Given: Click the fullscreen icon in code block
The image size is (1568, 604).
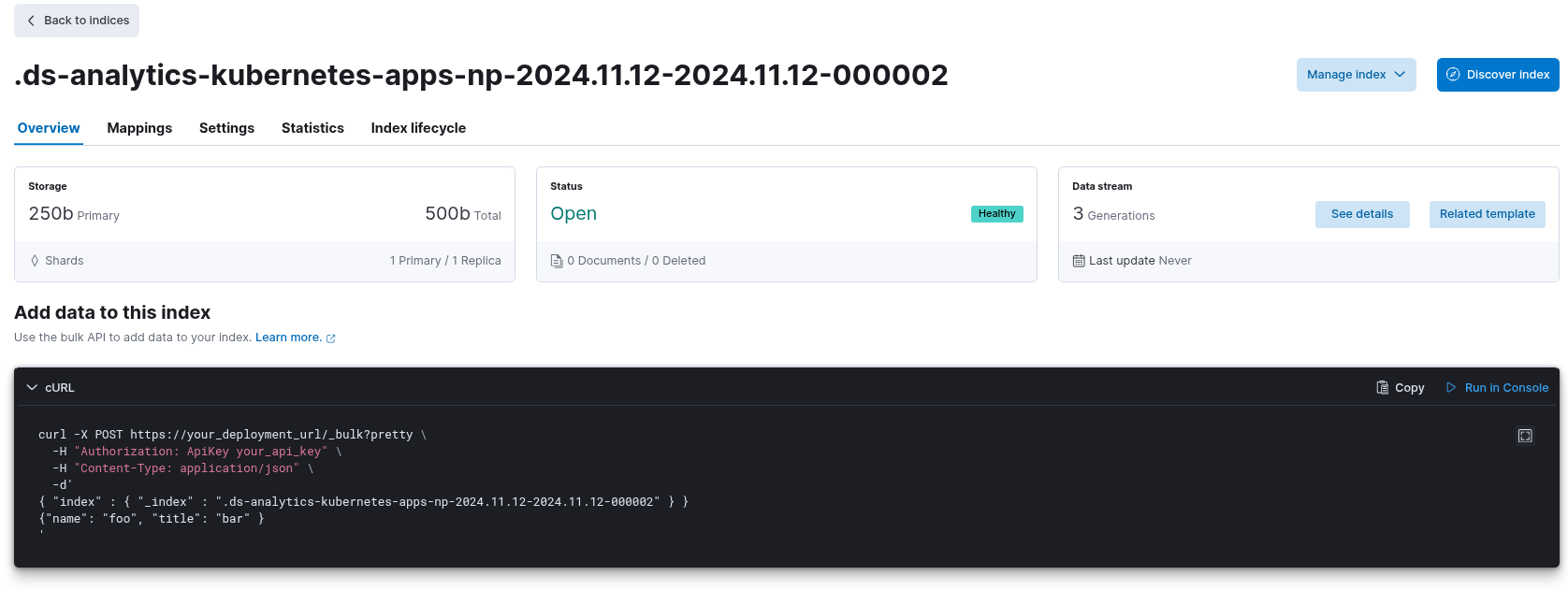Looking at the screenshot, I should 1525,436.
